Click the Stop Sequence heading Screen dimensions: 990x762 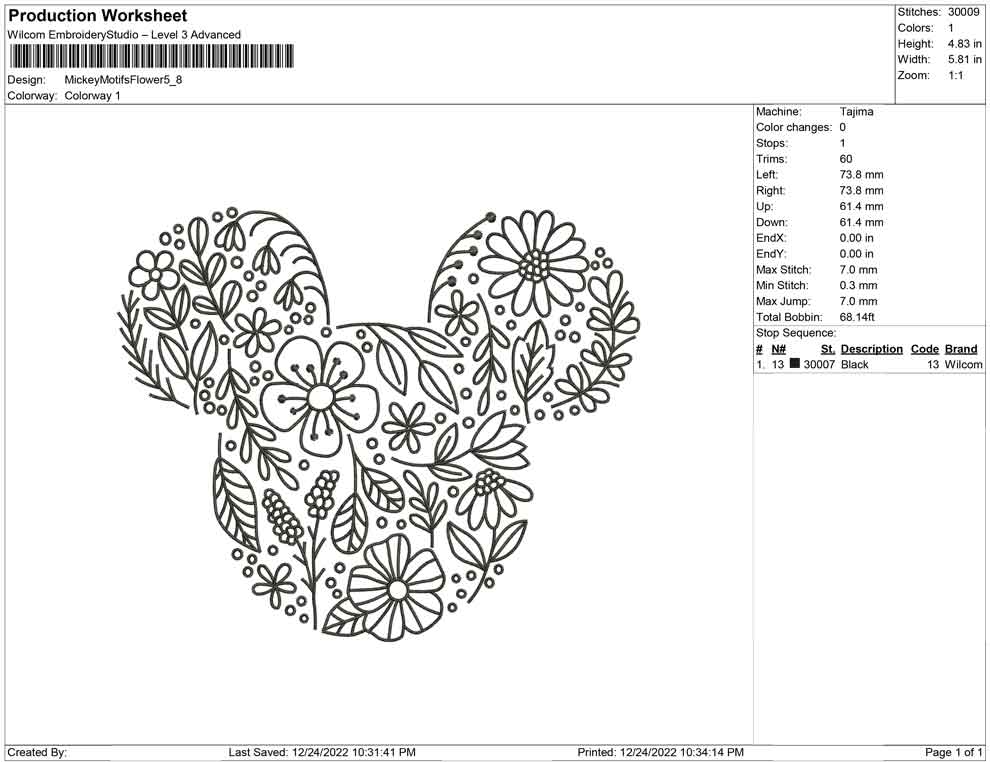pos(796,333)
